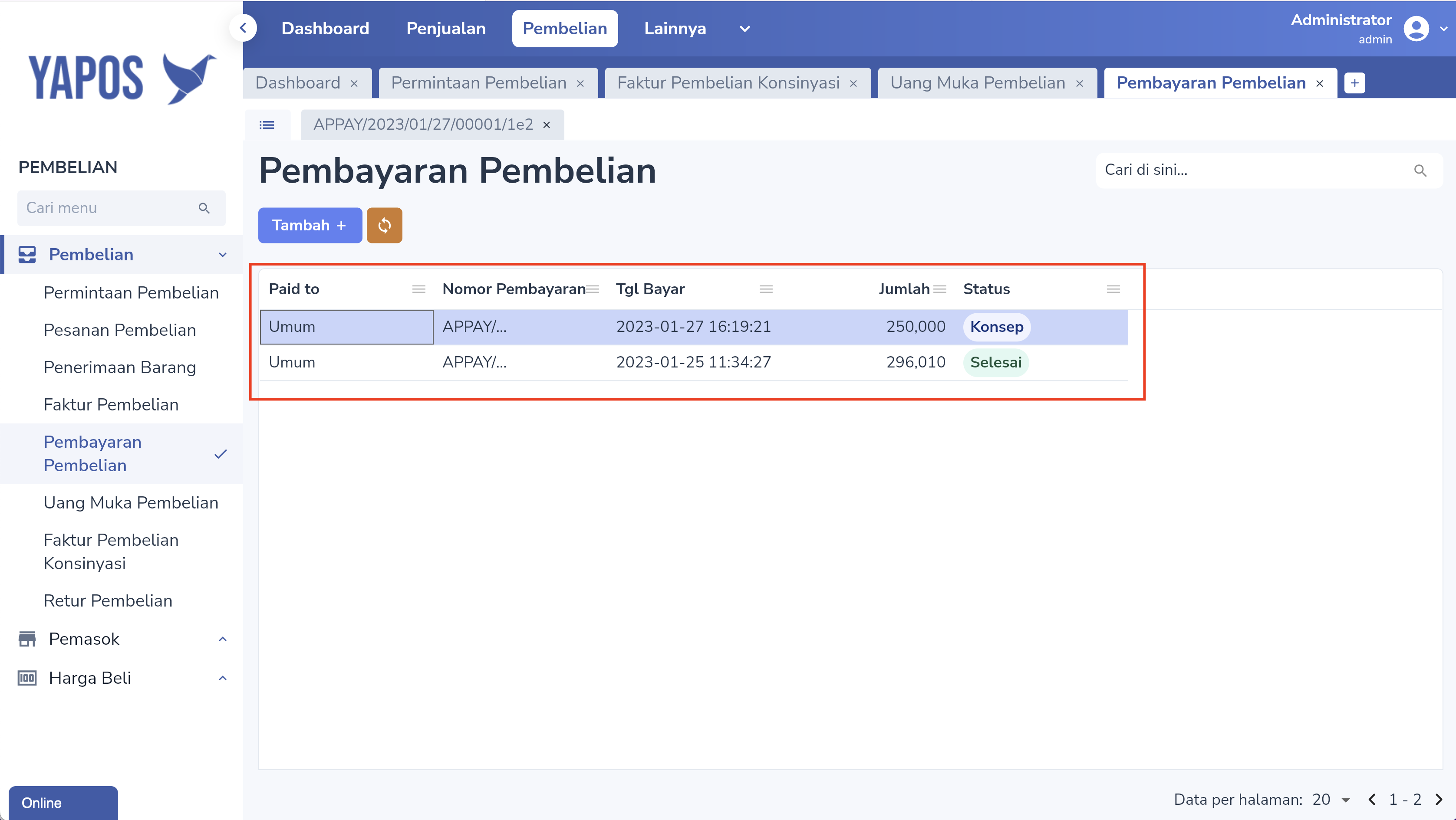Select Pembelian in top navigation

tap(565, 28)
